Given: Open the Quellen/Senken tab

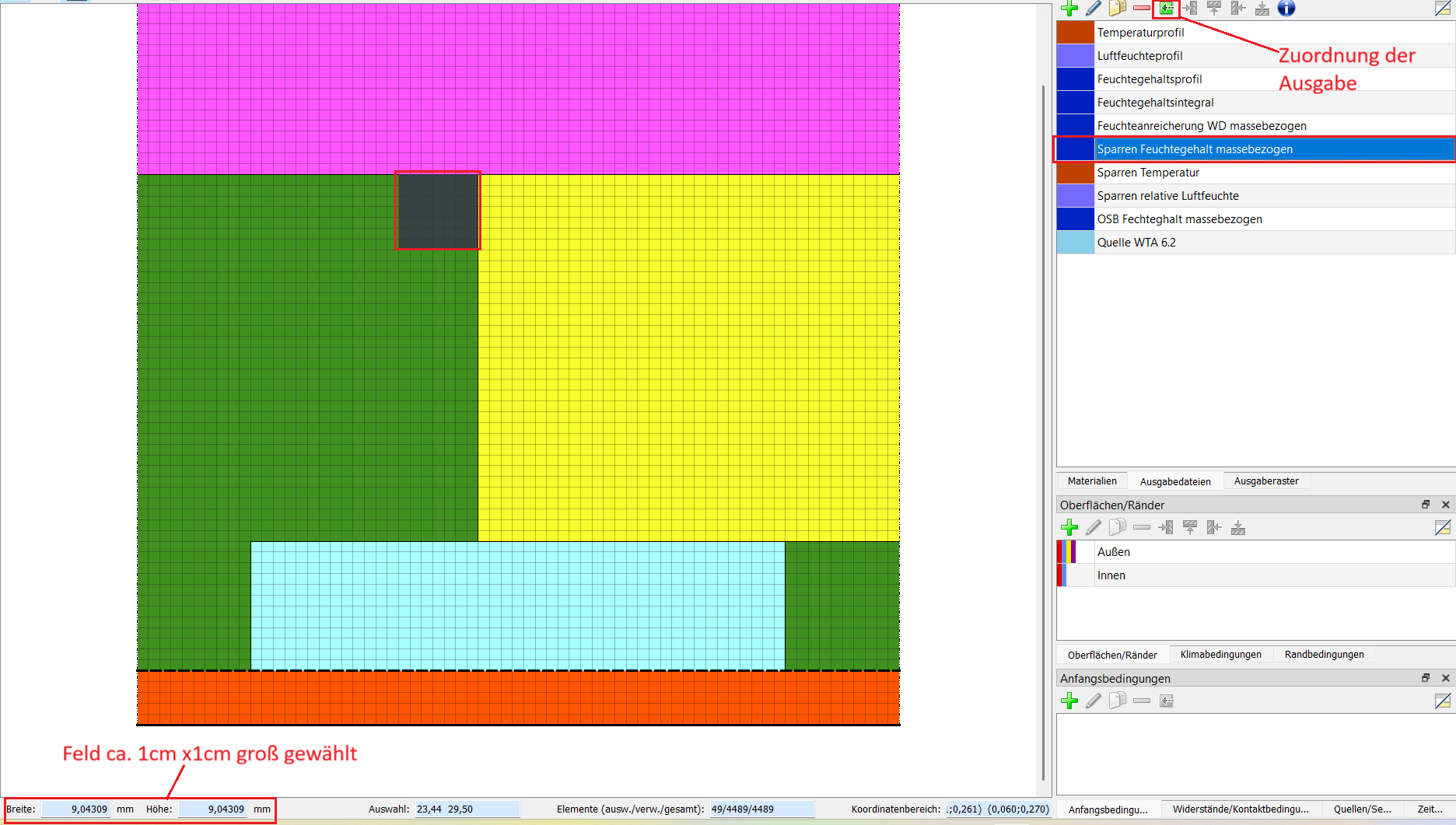Looking at the screenshot, I should click(1362, 809).
